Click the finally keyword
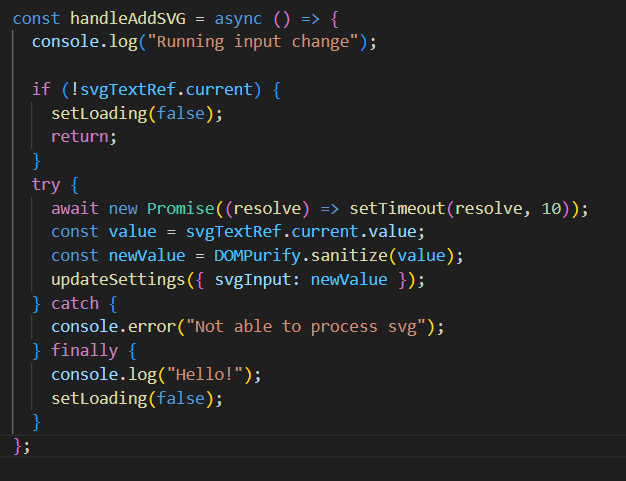The image size is (626, 481). coord(85,351)
